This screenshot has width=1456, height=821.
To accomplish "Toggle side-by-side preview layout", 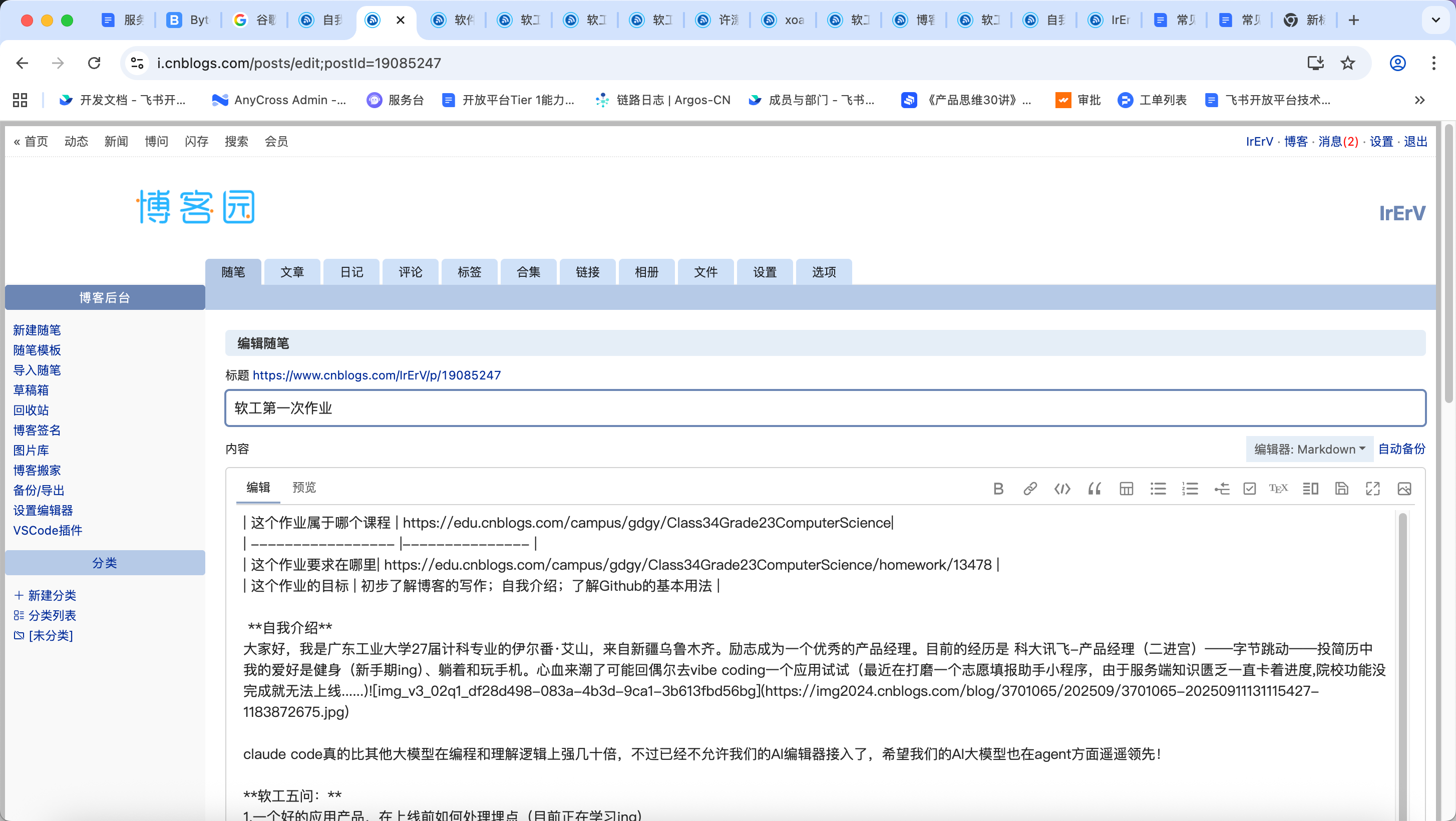I will click(x=1310, y=489).
